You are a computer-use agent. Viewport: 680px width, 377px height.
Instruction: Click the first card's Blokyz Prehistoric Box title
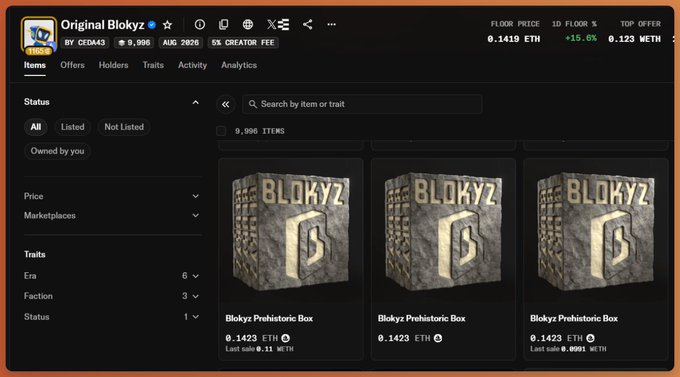point(269,318)
